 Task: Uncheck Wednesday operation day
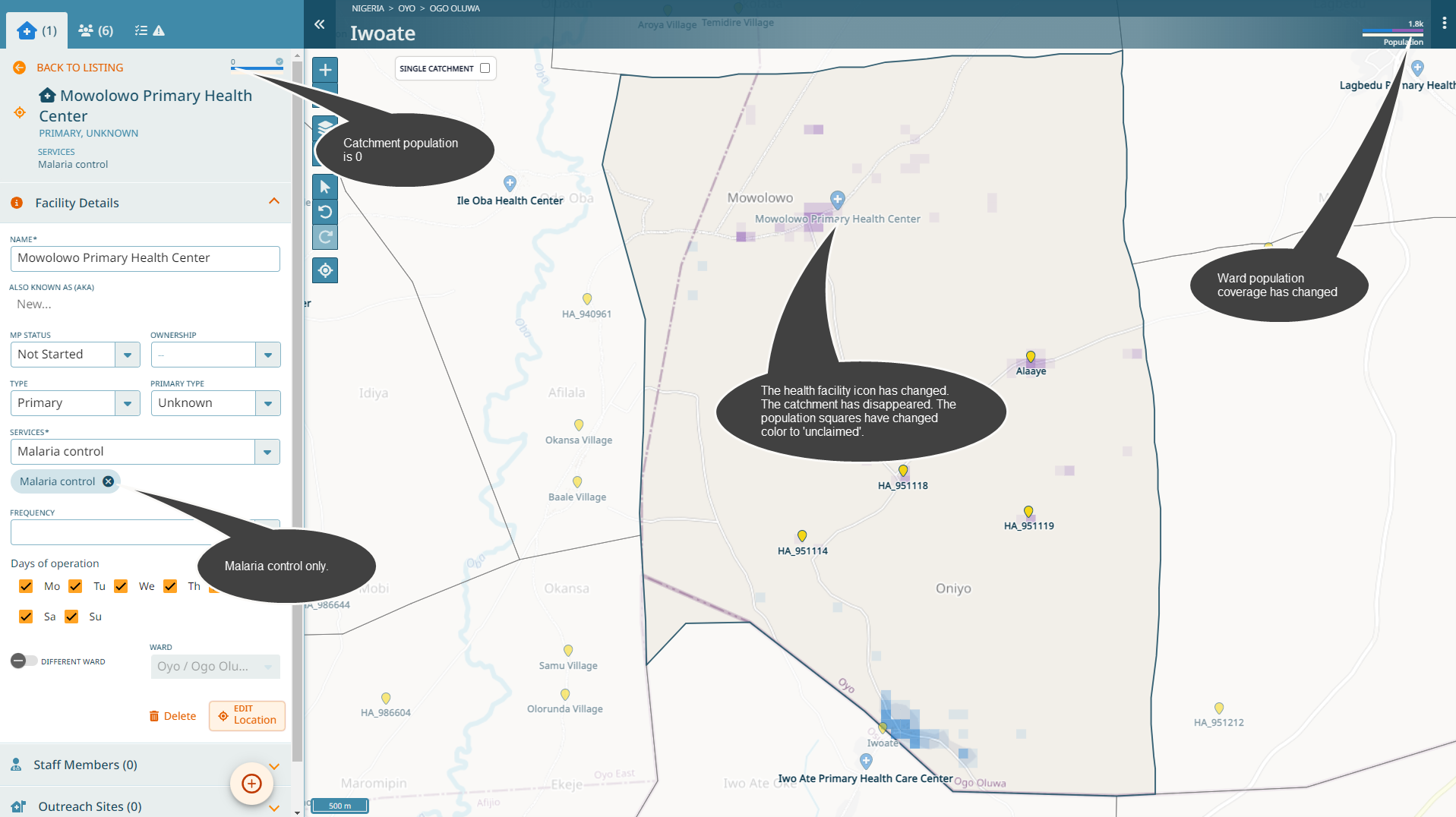[121, 586]
